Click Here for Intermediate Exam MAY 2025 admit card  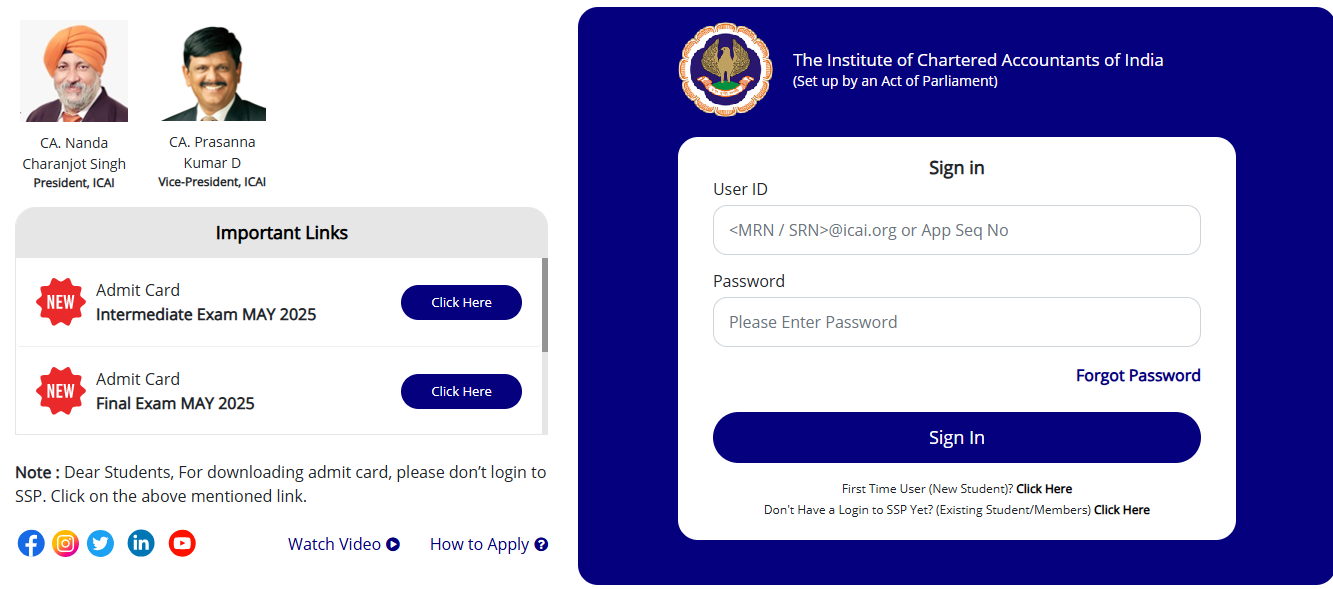[461, 302]
